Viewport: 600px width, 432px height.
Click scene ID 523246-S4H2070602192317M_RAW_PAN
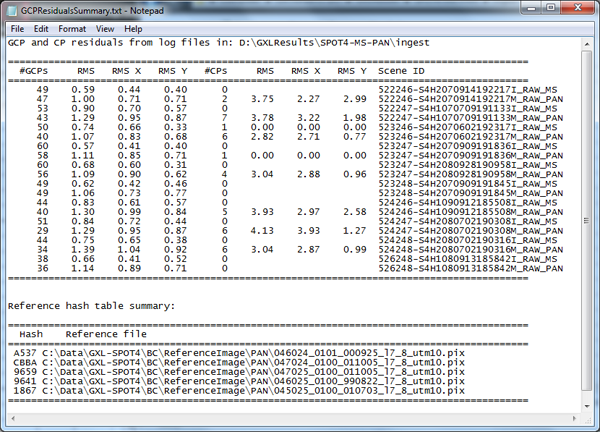[471, 137]
